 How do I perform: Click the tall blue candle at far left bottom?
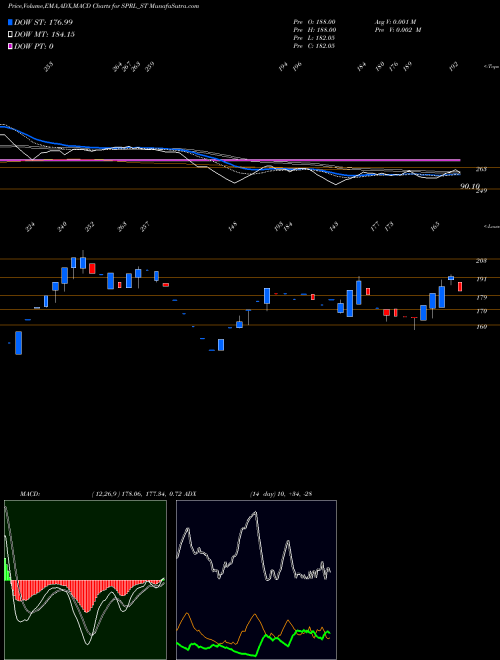pos(19,343)
